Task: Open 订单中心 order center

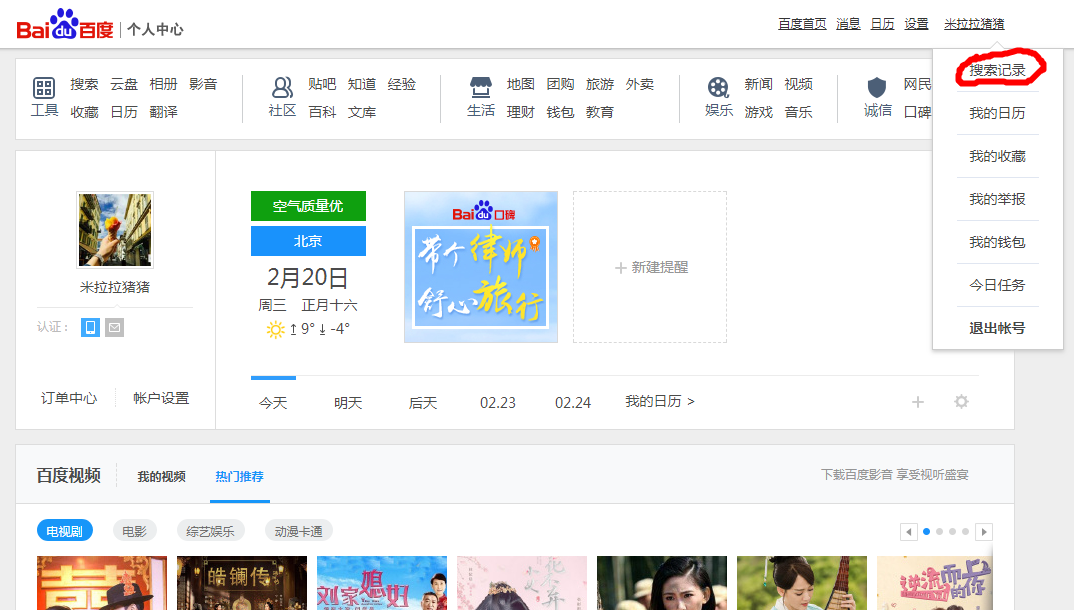Action: pyautogui.click(x=69, y=398)
